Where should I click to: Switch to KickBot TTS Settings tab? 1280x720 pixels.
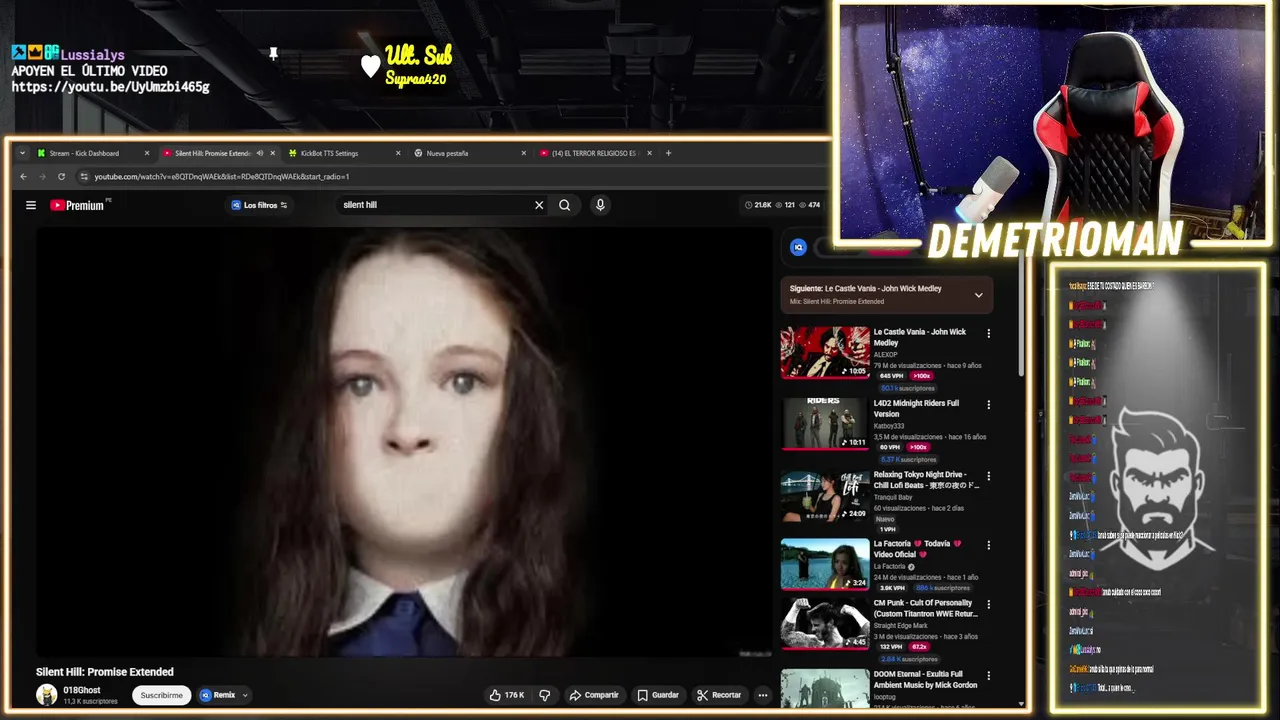click(x=342, y=153)
